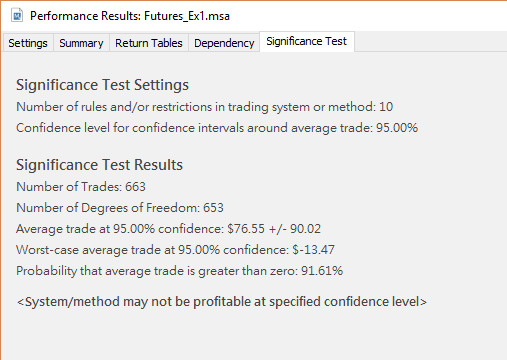
Task: Click the Worst-case average trade line
Action: point(175,250)
